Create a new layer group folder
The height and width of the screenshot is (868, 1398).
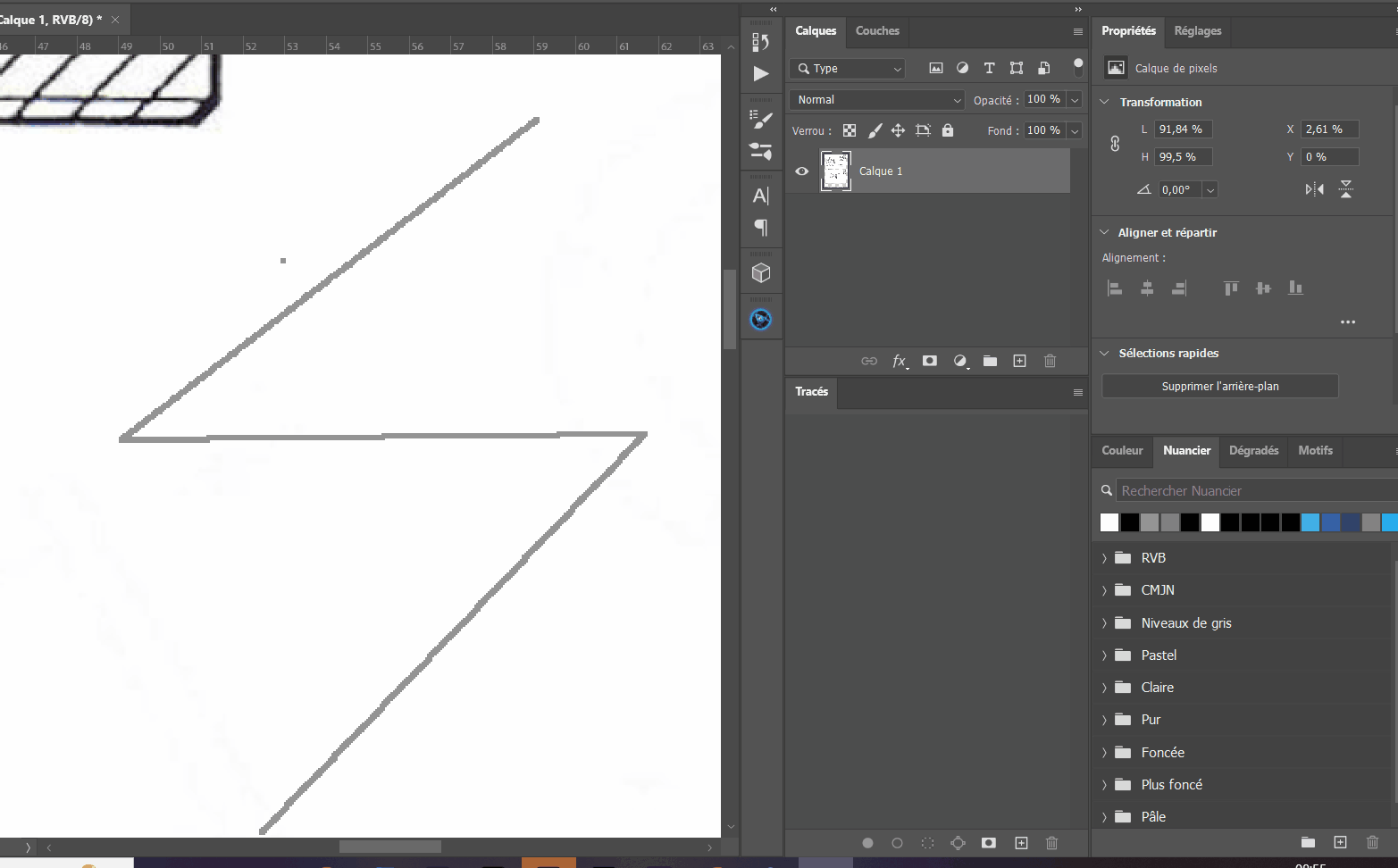[990, 361]
